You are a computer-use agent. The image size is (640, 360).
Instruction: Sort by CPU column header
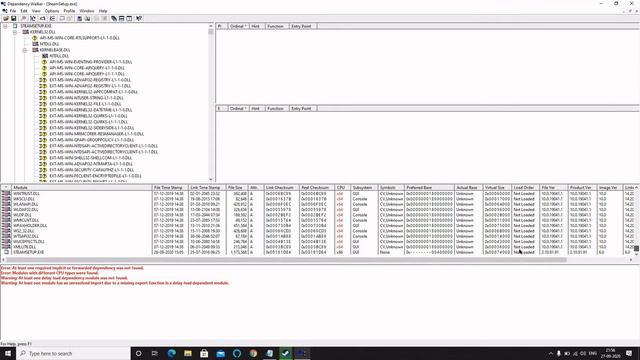click(x=342, y=188)
